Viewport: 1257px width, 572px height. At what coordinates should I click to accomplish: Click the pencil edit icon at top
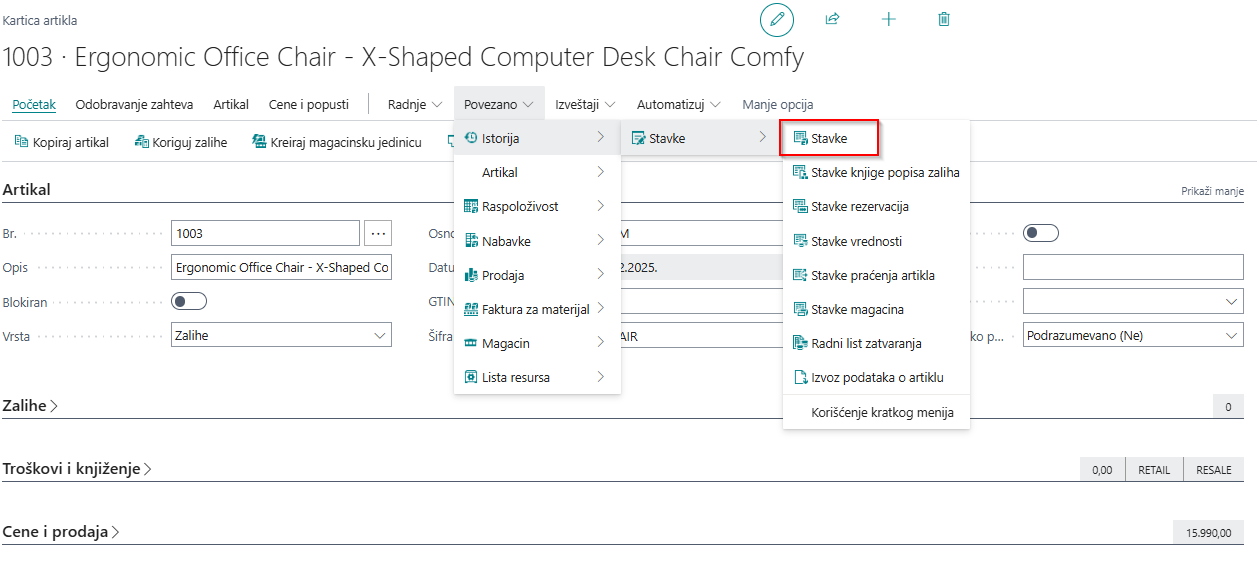coord(776,19)
